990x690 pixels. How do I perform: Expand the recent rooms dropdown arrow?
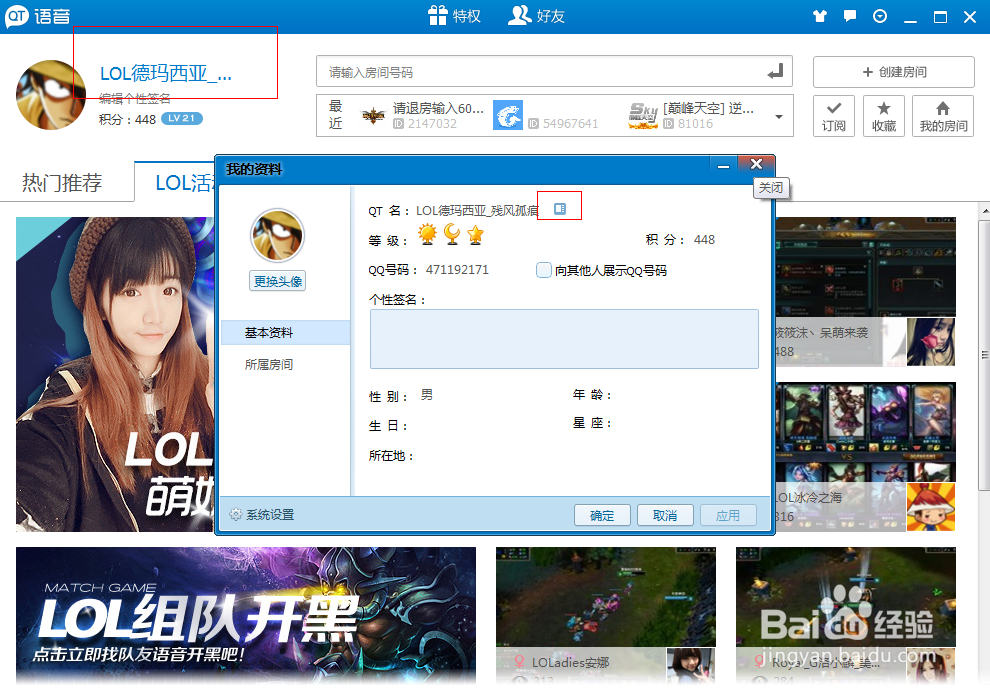click(778, 116)
